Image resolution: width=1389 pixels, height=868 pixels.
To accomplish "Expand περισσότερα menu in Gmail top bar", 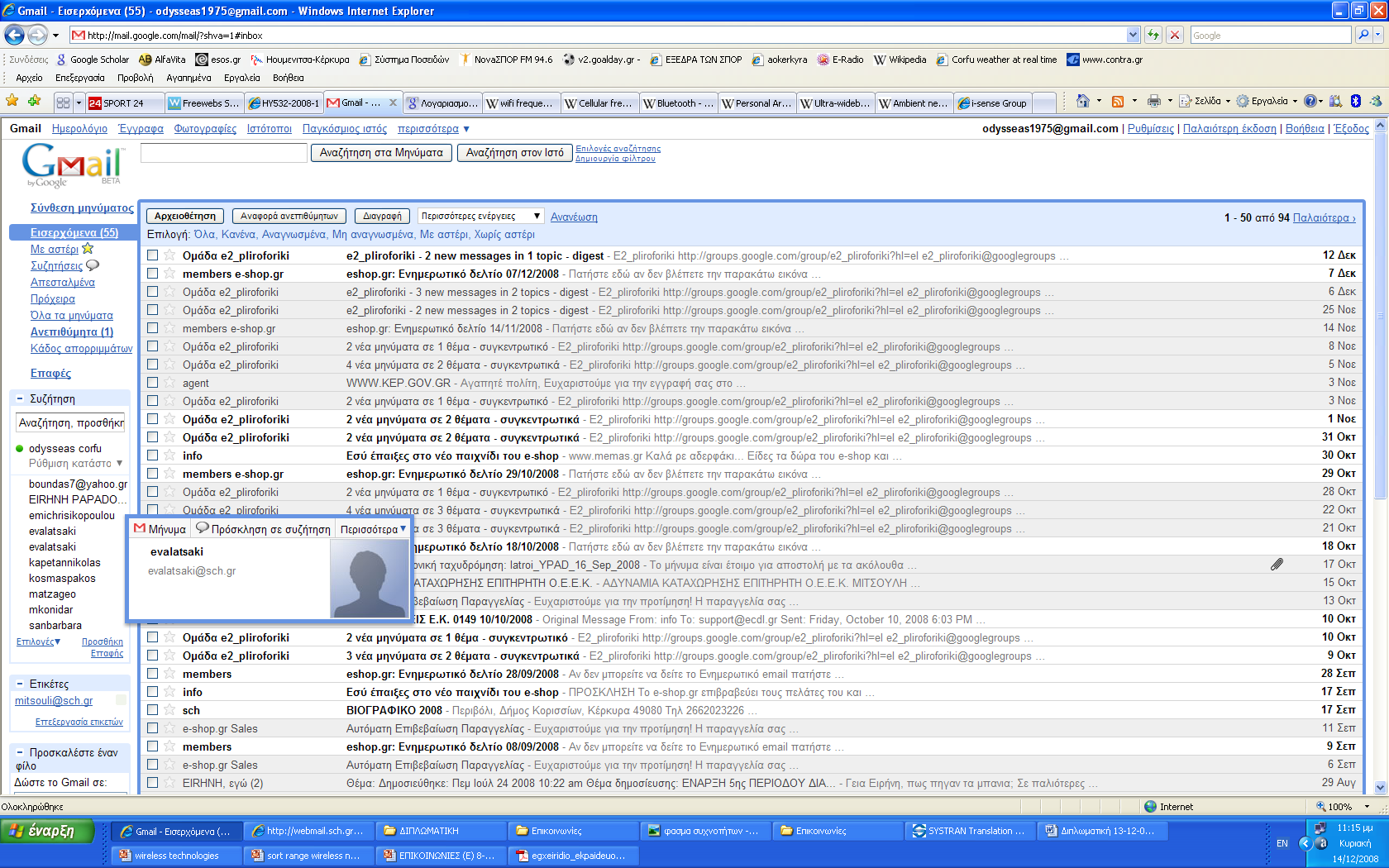I will click(x=433, y=129).
